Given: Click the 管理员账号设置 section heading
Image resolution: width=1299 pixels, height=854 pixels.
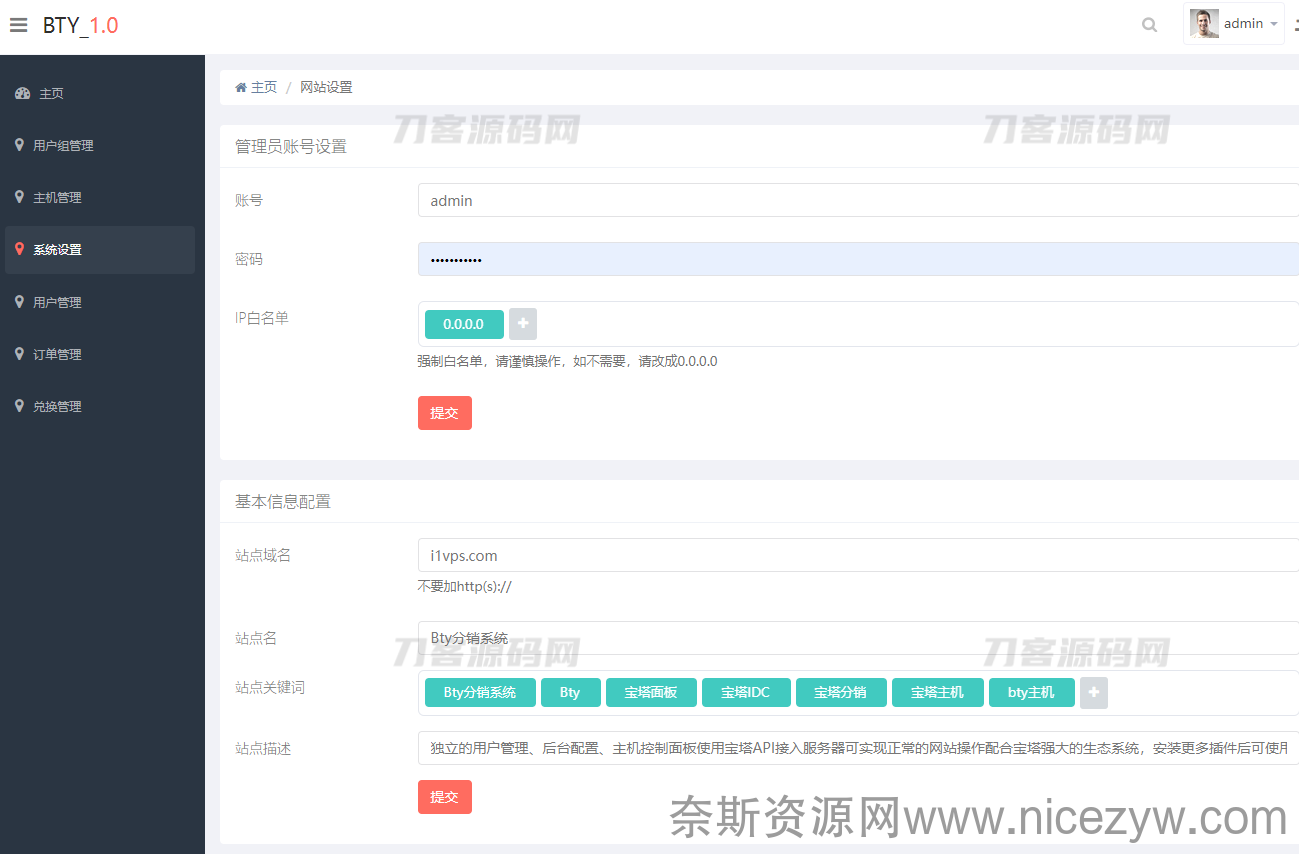Looking at the screenshot, I should point(291,146).
